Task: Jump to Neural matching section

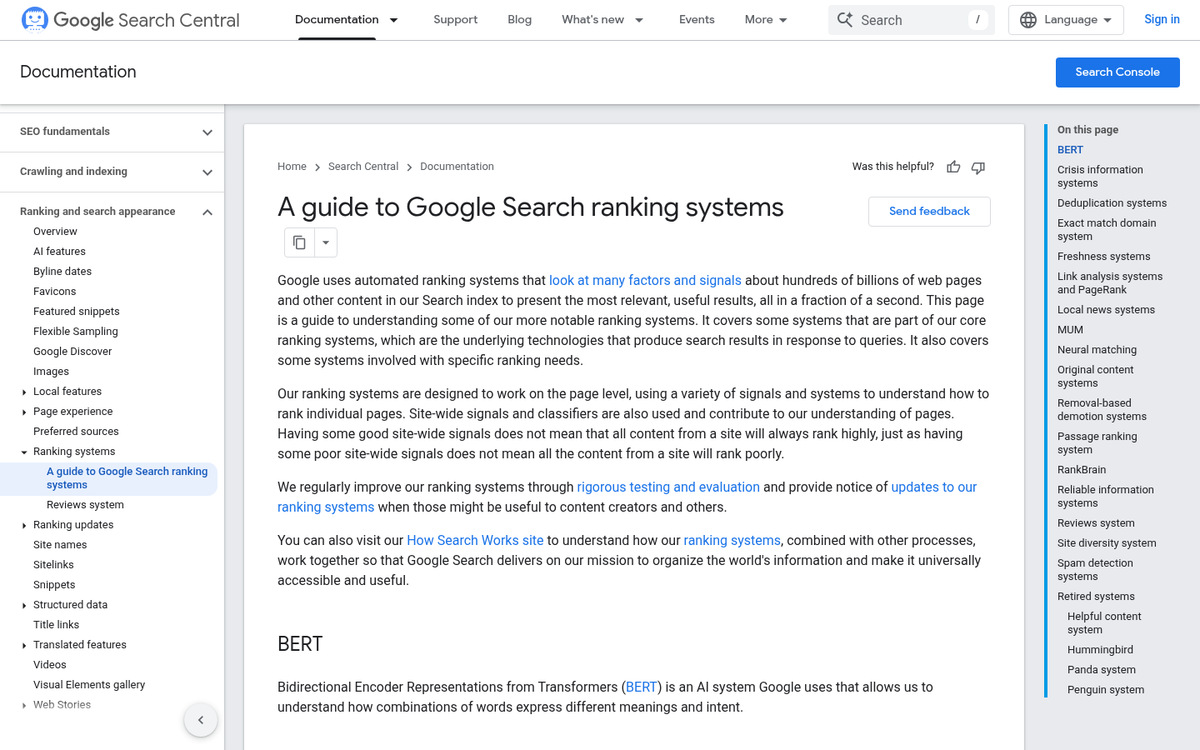Action: (x=1097, y=350)
